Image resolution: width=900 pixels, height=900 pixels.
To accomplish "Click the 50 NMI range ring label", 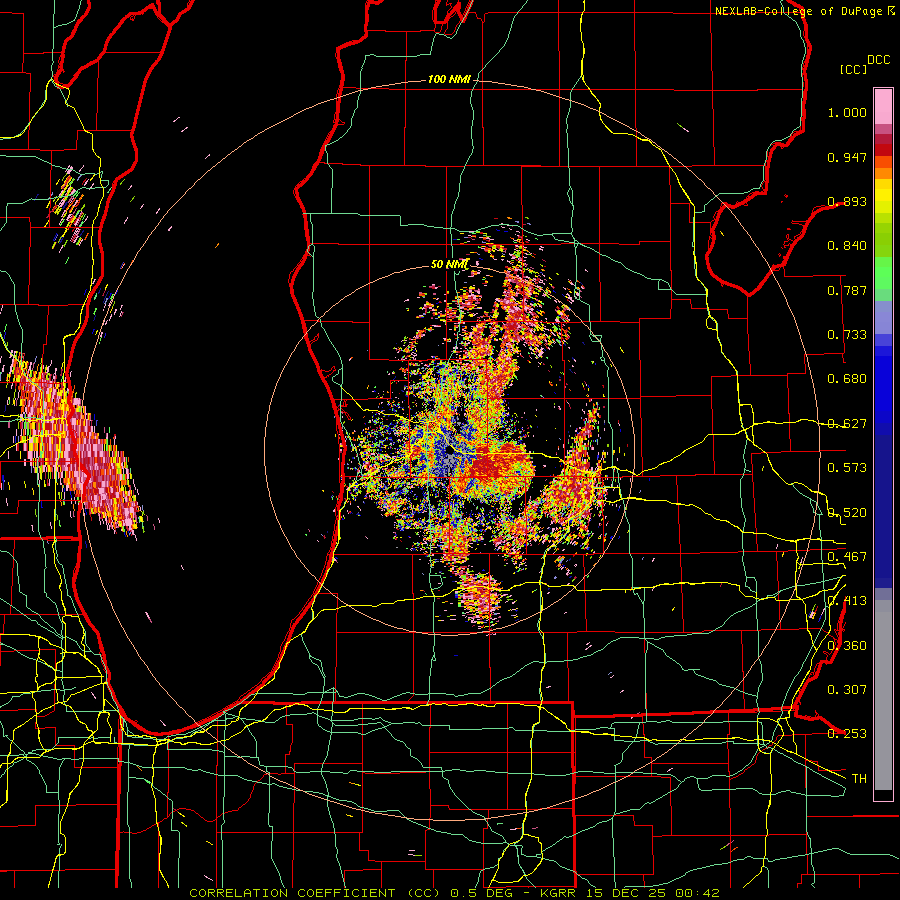I will [450, 264].
